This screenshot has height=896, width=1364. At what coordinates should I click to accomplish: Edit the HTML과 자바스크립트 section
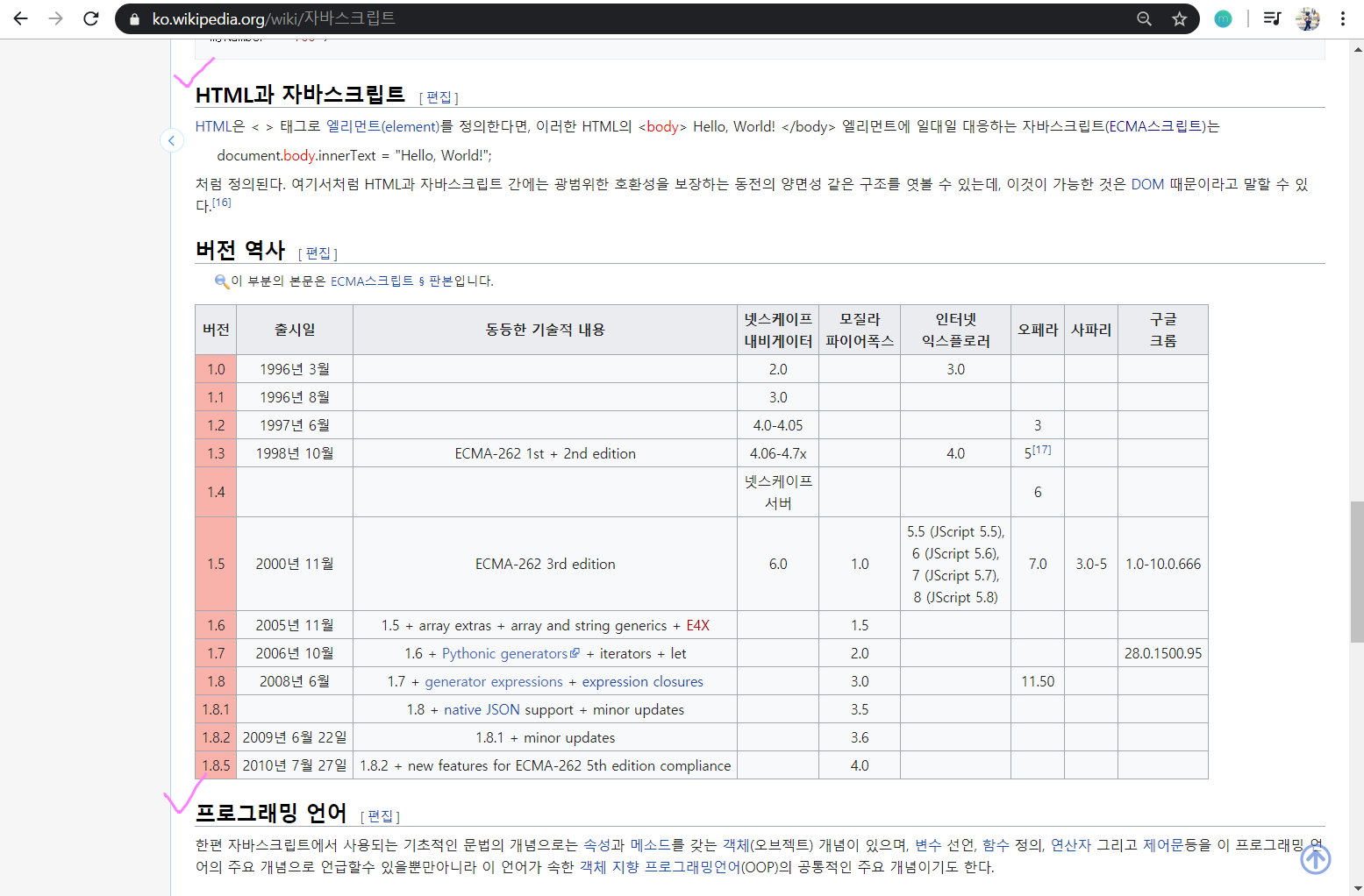click(439, 97)
